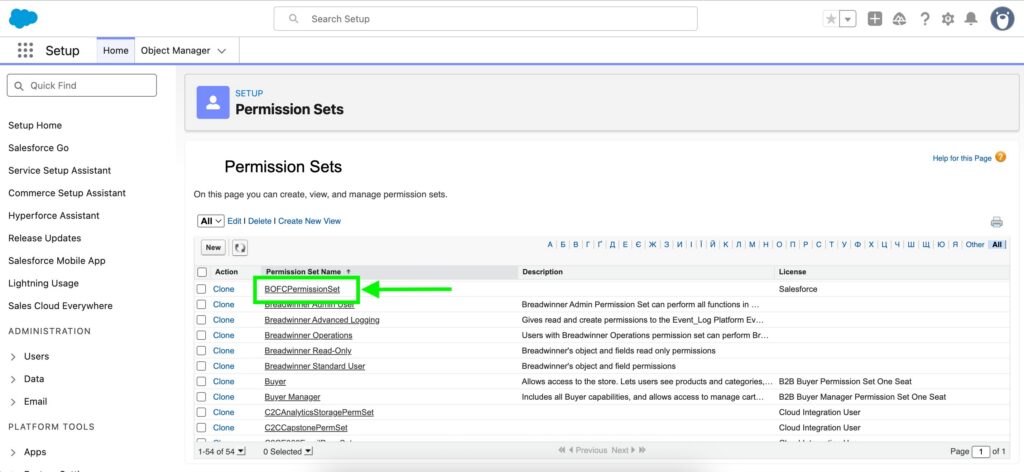Click the Permission Sets header person icon
The width and height of the screenshot is (1024, 472).
point(213,102)
